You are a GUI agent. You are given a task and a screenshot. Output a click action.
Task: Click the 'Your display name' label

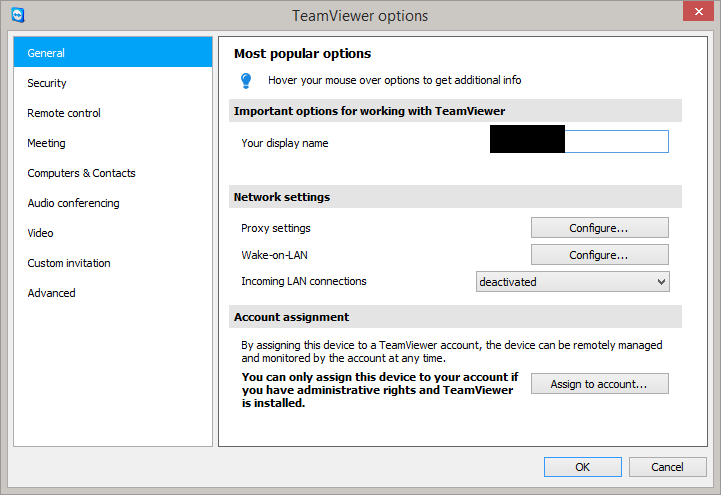pos(285,143)
